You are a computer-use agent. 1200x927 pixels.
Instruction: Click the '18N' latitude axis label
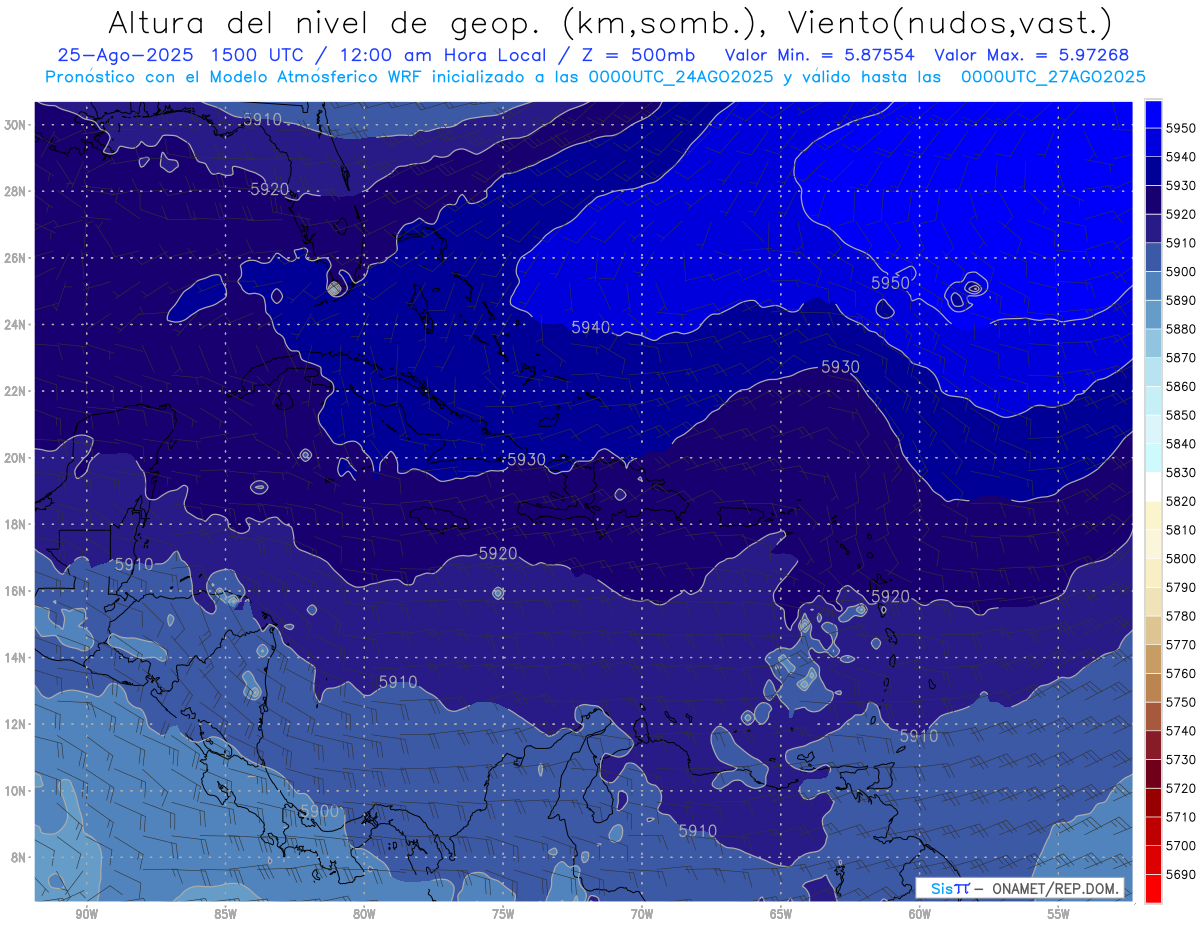click(x=16, y=525)
